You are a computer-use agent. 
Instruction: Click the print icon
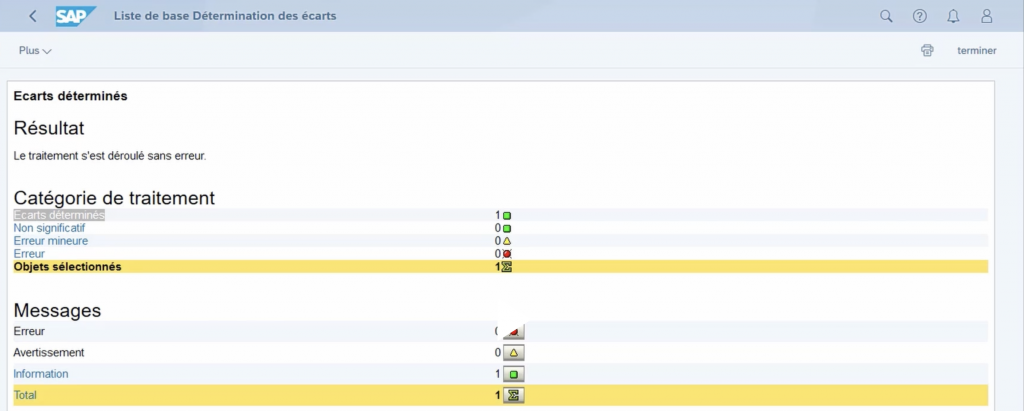click(927, 50)
